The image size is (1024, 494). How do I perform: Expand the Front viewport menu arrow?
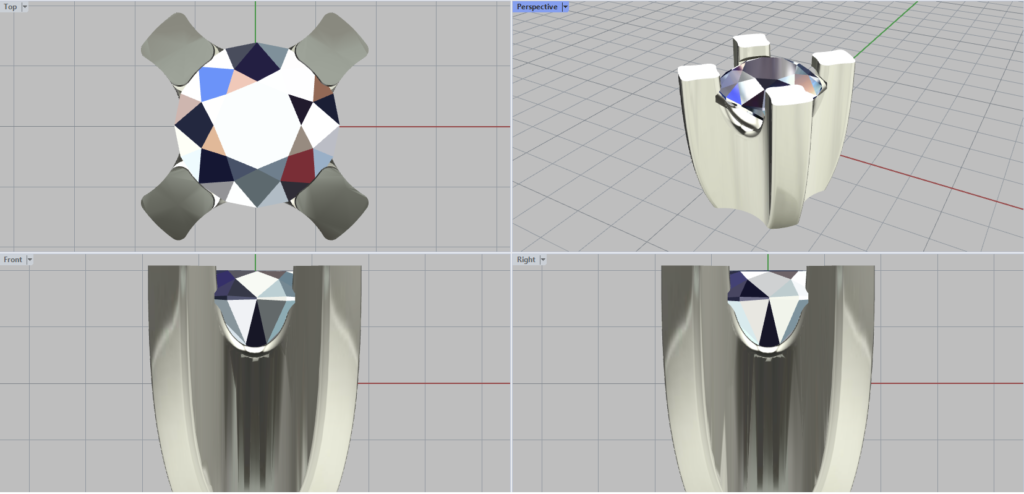click(x=30, y=259)
